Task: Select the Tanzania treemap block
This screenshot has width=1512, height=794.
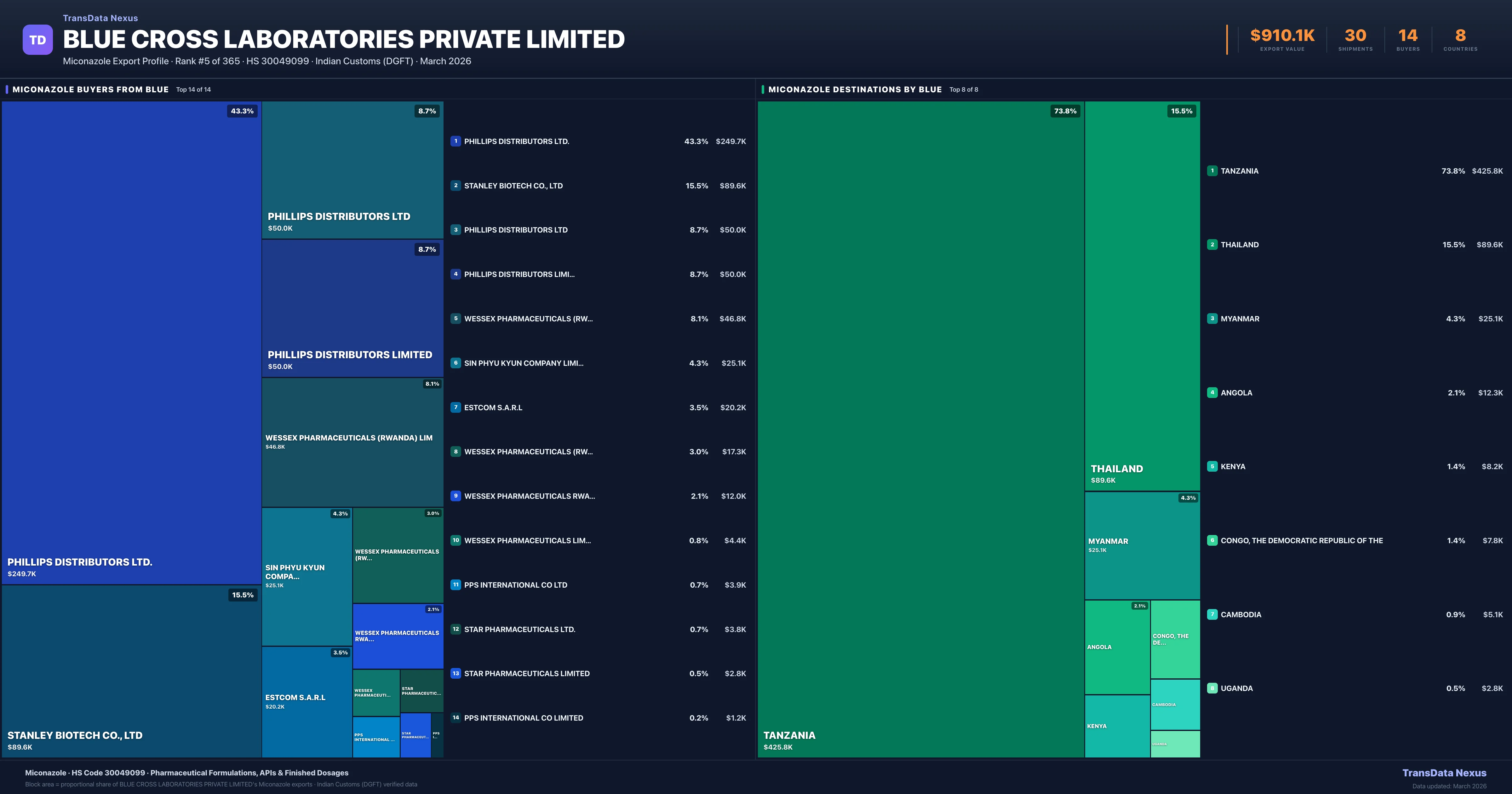Action: pyautogui.click(x=920, y=429)
